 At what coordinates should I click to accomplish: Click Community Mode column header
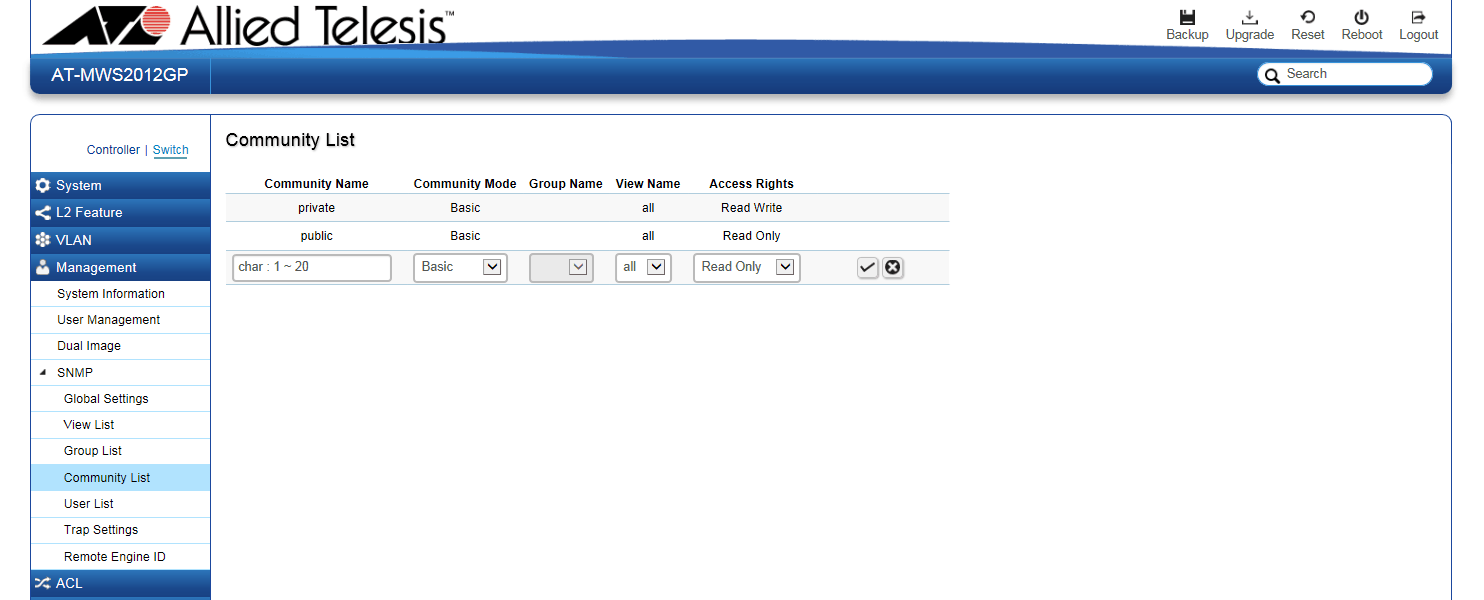click(x=465, y=184)
